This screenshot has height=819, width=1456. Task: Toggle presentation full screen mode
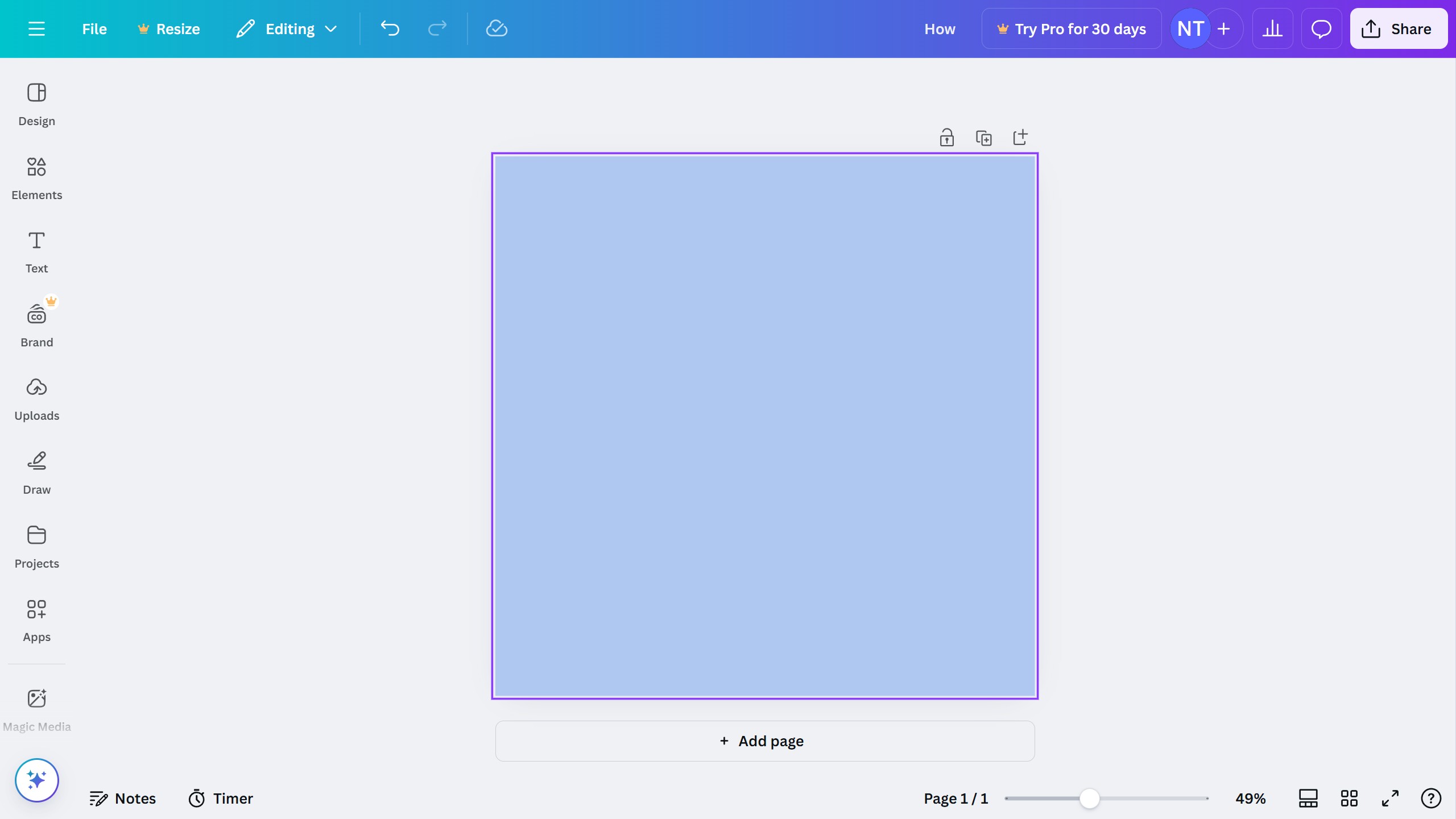point(1389,798)
